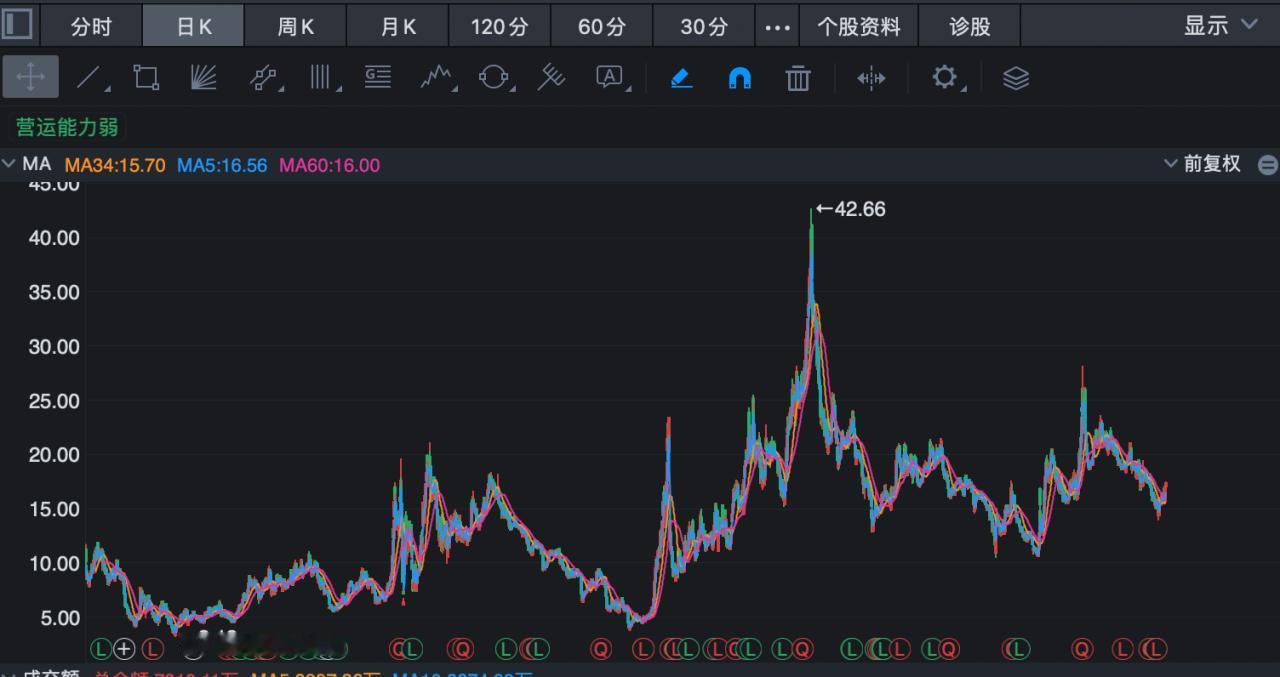Select the vertical cycle lines tool
The height and width of the screenshot is (677, 1280).
coord(322,77)
